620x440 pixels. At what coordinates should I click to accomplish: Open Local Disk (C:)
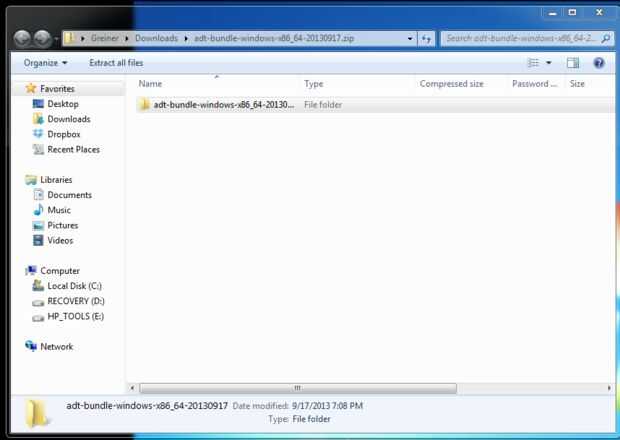point(74,286)
